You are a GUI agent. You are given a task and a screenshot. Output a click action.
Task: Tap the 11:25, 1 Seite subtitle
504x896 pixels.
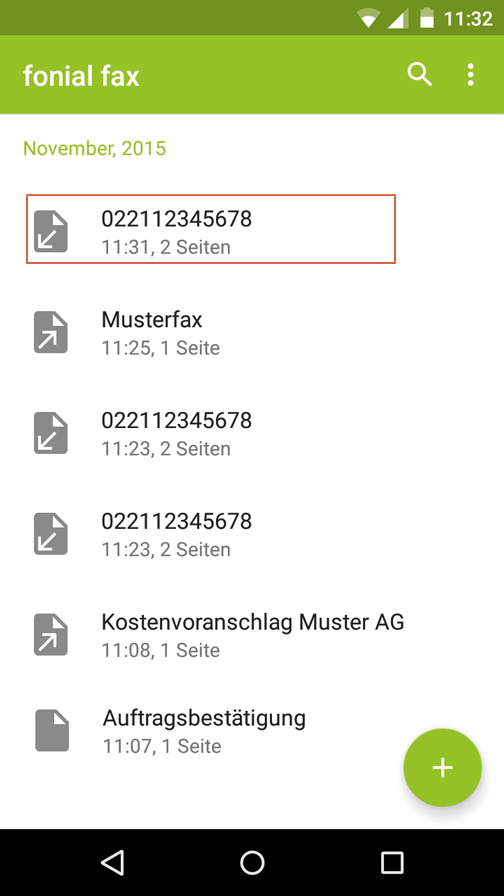click(x=161, y=347)
